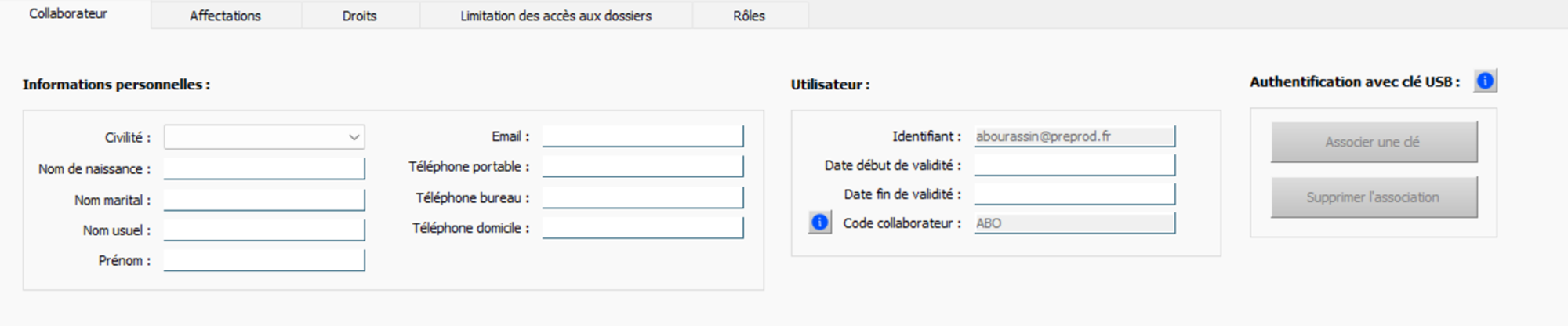Click the Téléphone portable field
Viewport: 1568px width, 326px height.
(643, 166)
